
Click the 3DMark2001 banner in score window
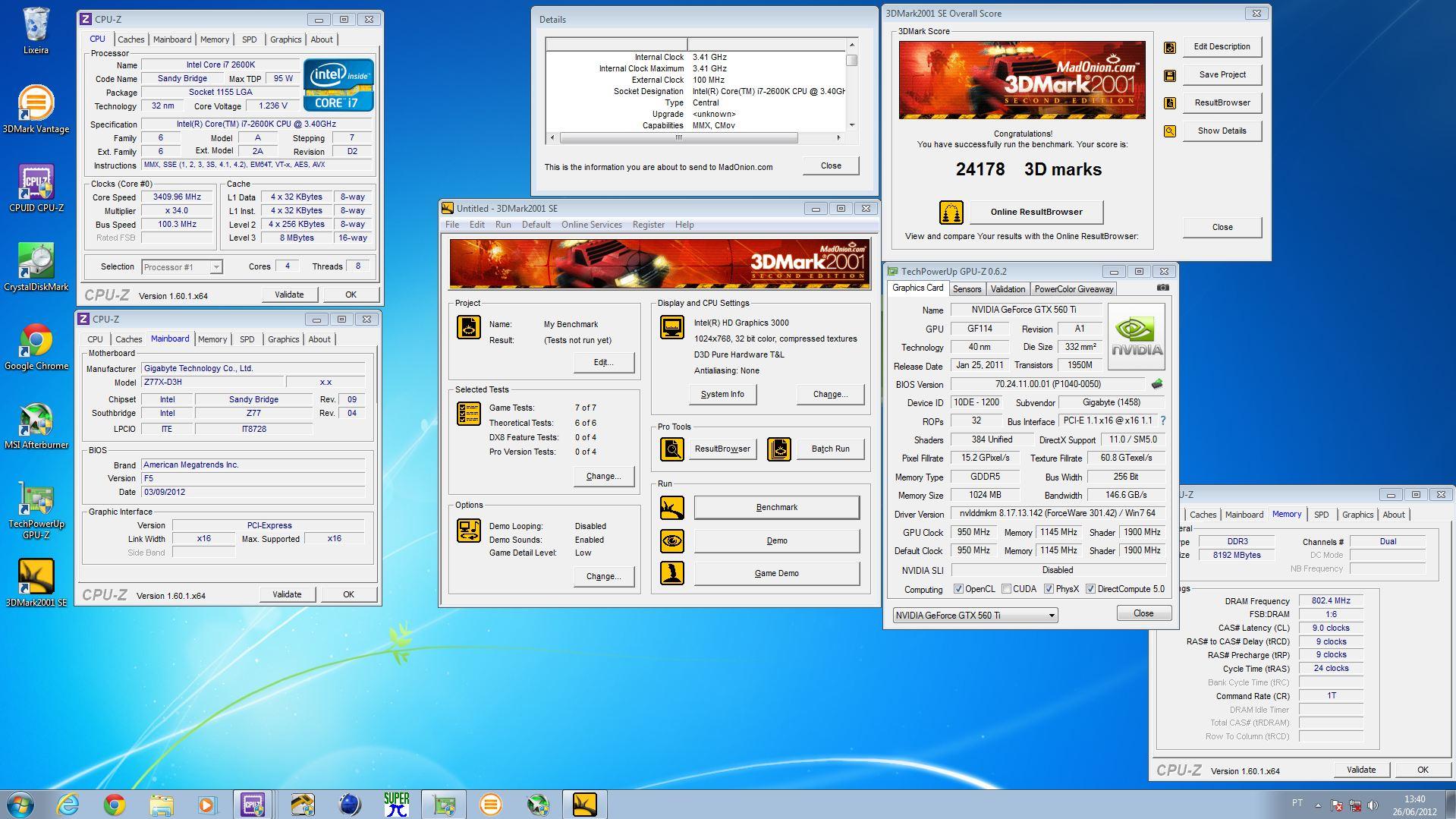(x=1022, y=80)
